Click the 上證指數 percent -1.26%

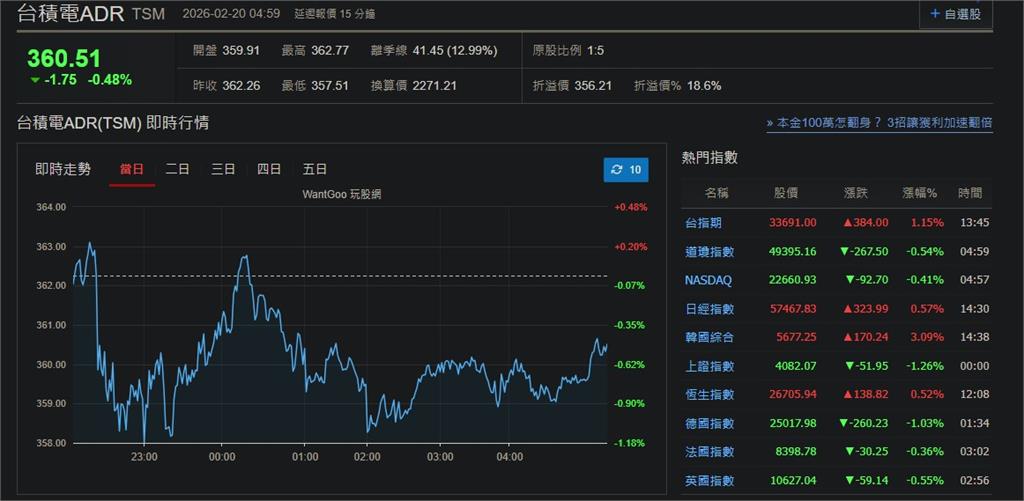click(x=924, y=366)
